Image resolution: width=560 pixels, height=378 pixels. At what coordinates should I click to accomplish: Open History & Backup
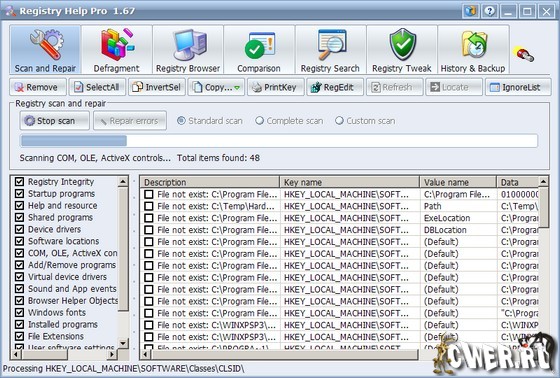tap(473, 50)
